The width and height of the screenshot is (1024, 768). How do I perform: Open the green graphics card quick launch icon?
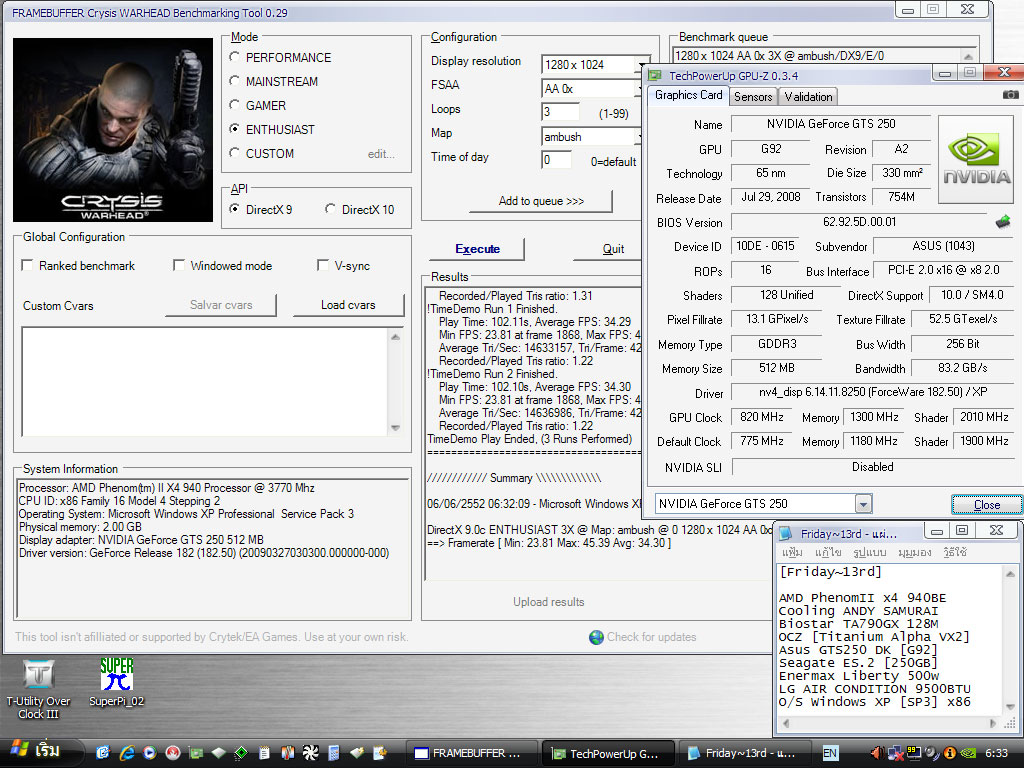click(195, 753)
